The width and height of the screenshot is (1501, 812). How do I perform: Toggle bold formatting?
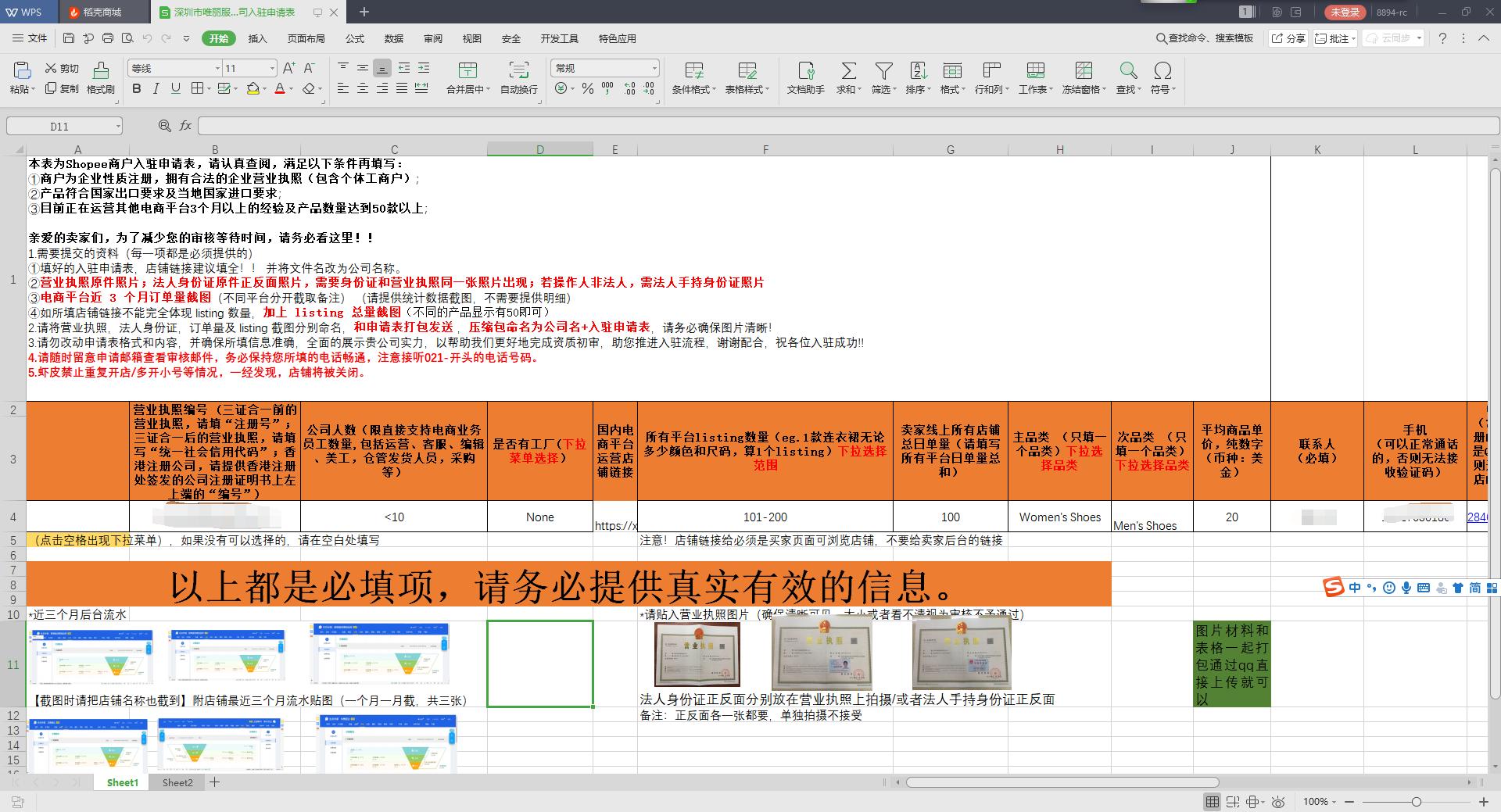[x=137, y=89]
